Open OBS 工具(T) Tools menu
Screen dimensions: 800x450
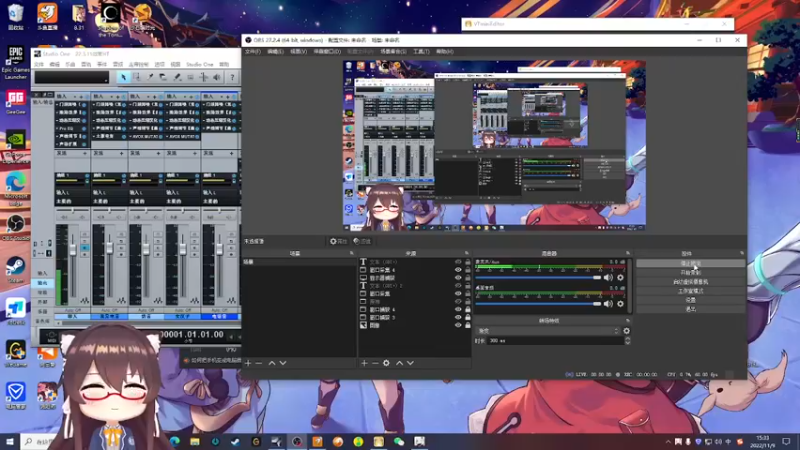421,52
